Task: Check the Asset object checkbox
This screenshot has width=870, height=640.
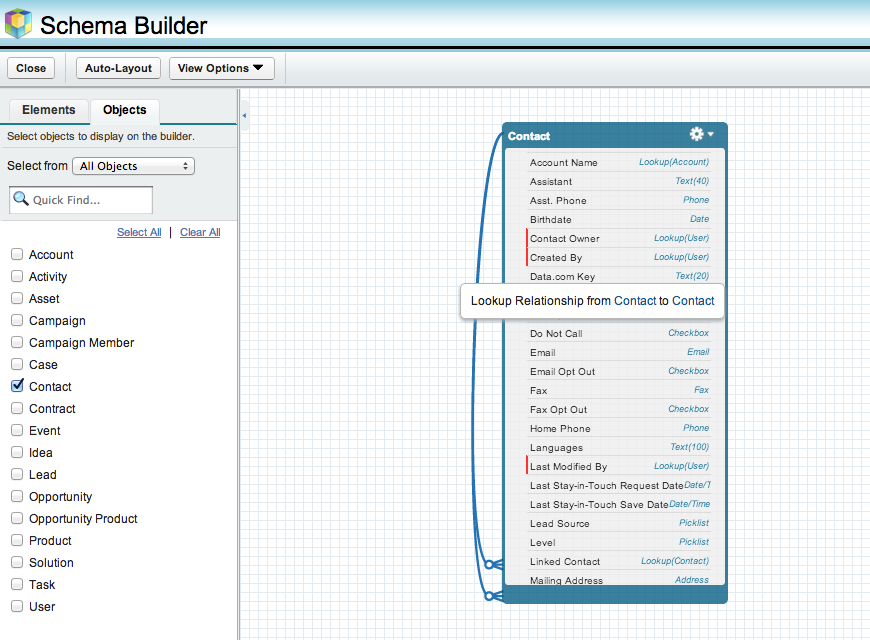Action: (x=17, y=298)
